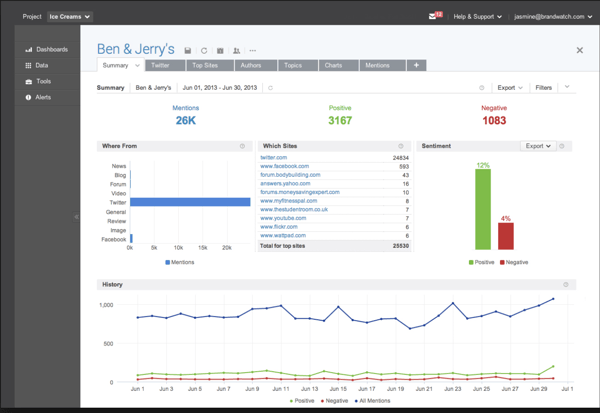This screenshot has width=600, height=413.
Task: Open the answers.yahoo.com link
Action: 285,183
